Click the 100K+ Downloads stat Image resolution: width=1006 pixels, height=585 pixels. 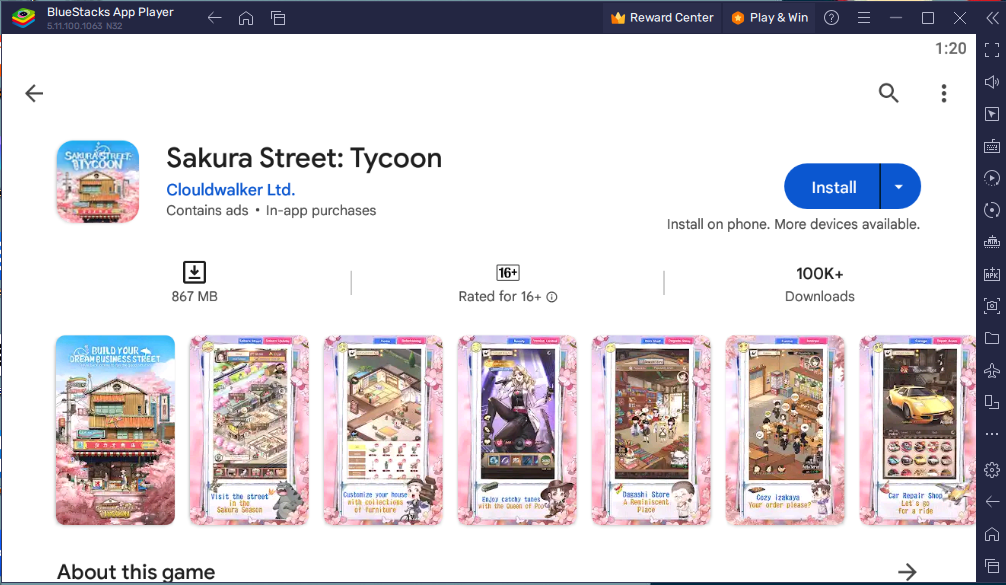[x=819, y=284]
